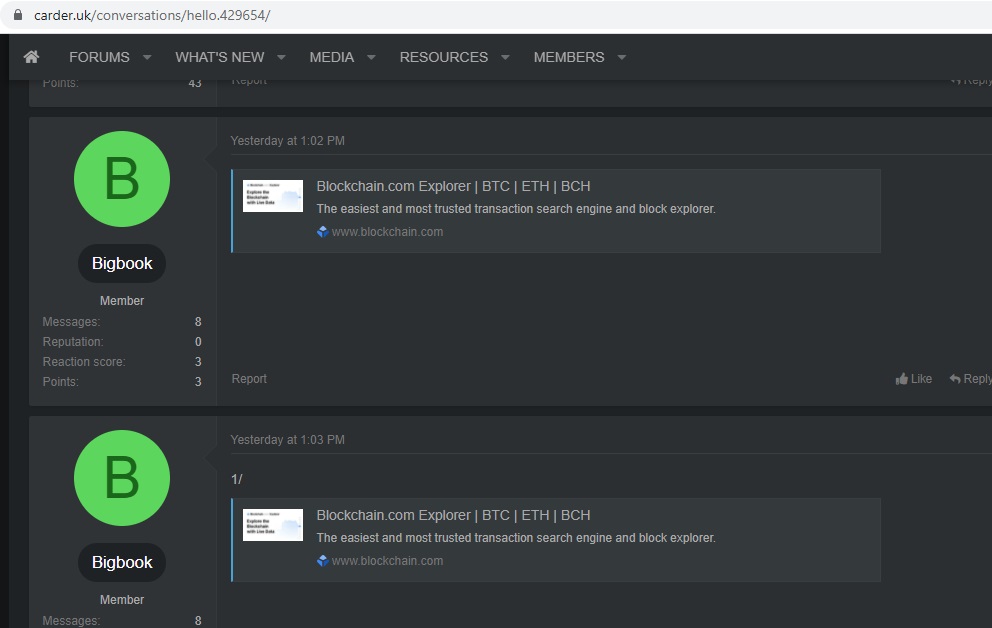Click the link preview thumbnail in the 1:02 PM post

pyautogui.click(x=273, y=196)
